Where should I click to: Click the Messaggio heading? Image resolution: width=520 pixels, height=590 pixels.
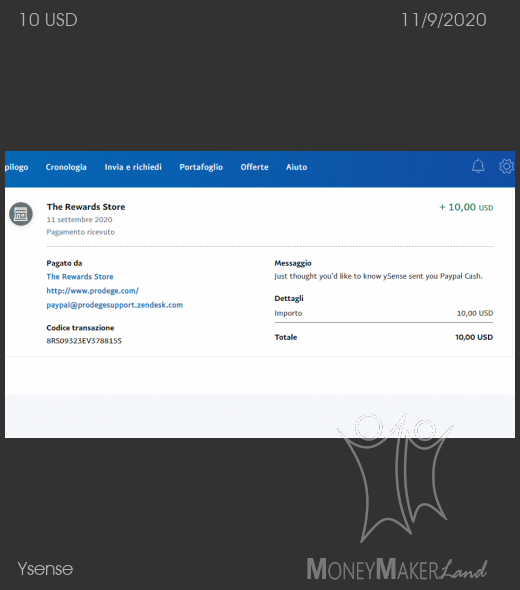293,263
